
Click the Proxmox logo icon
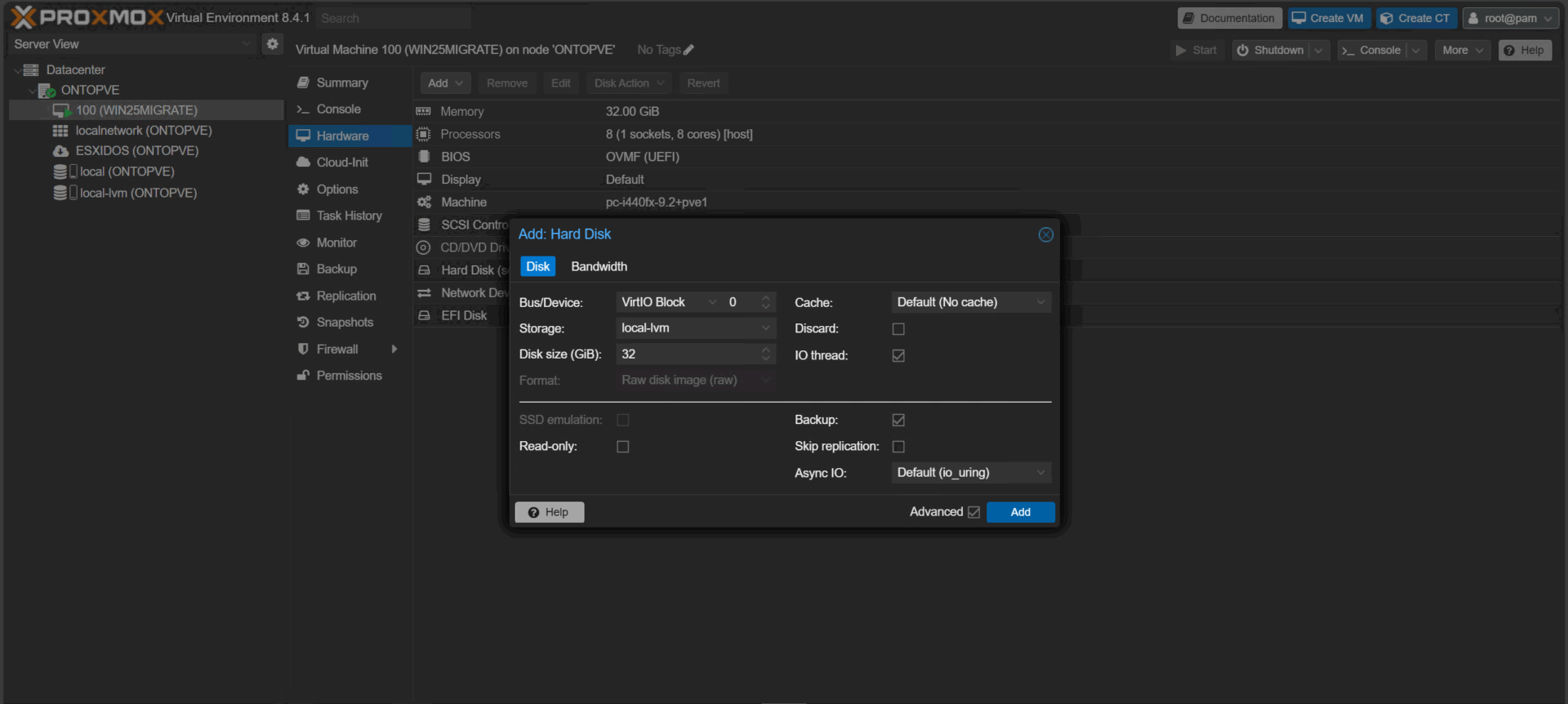pyautogui.click(x=24, y=17)
